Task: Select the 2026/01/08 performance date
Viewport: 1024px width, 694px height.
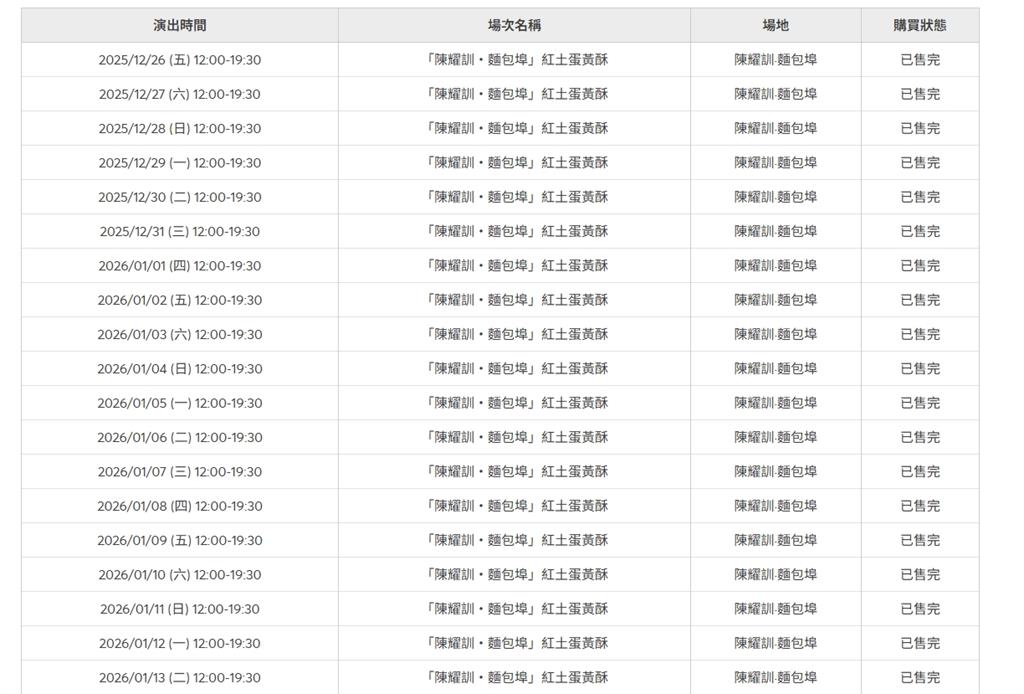Action: [180, 505]
